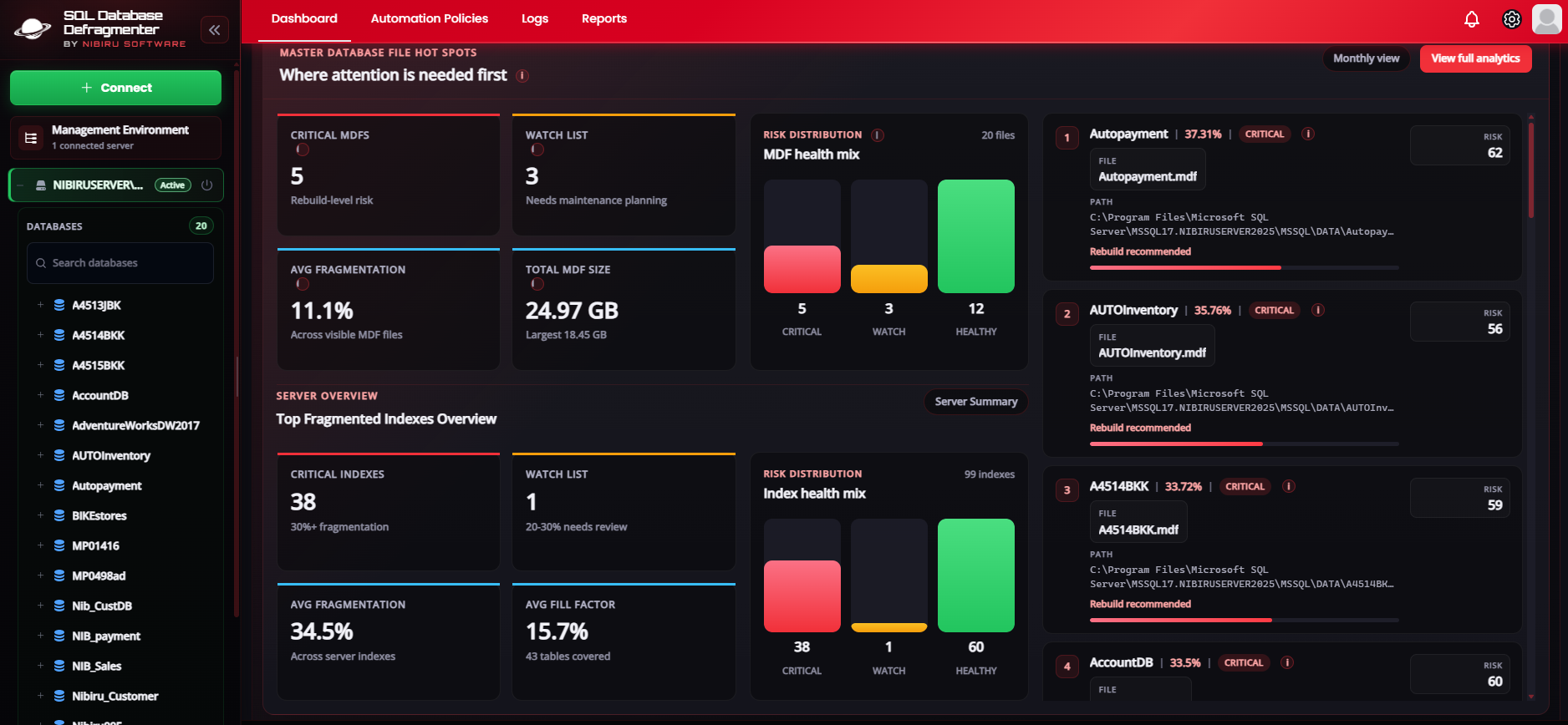Toggle power for NIBIRUSERVER connection
Screen dimensions: 1568x725
tap(207, 185)
